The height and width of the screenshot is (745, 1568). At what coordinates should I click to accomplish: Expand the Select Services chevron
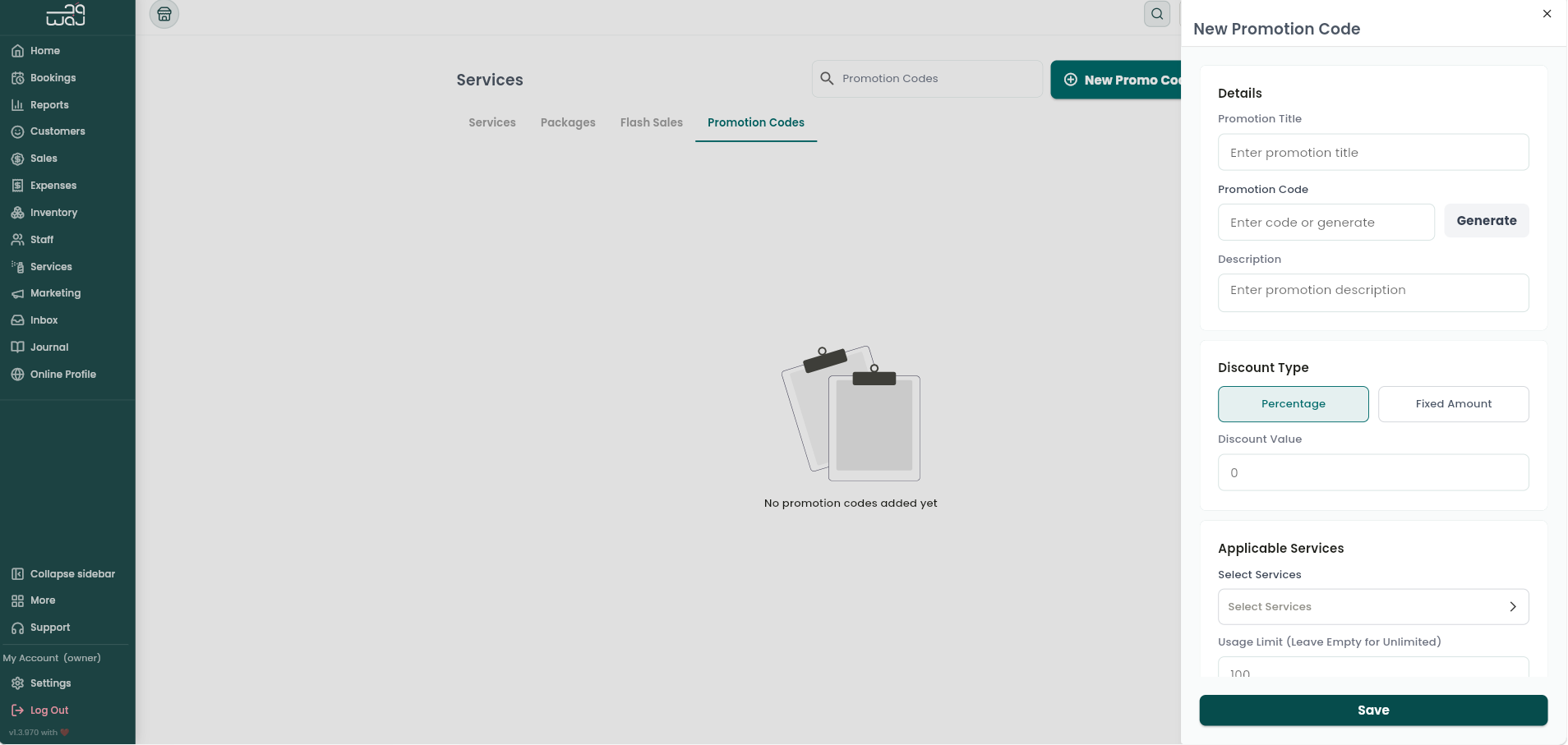(x=1512, y=607)
